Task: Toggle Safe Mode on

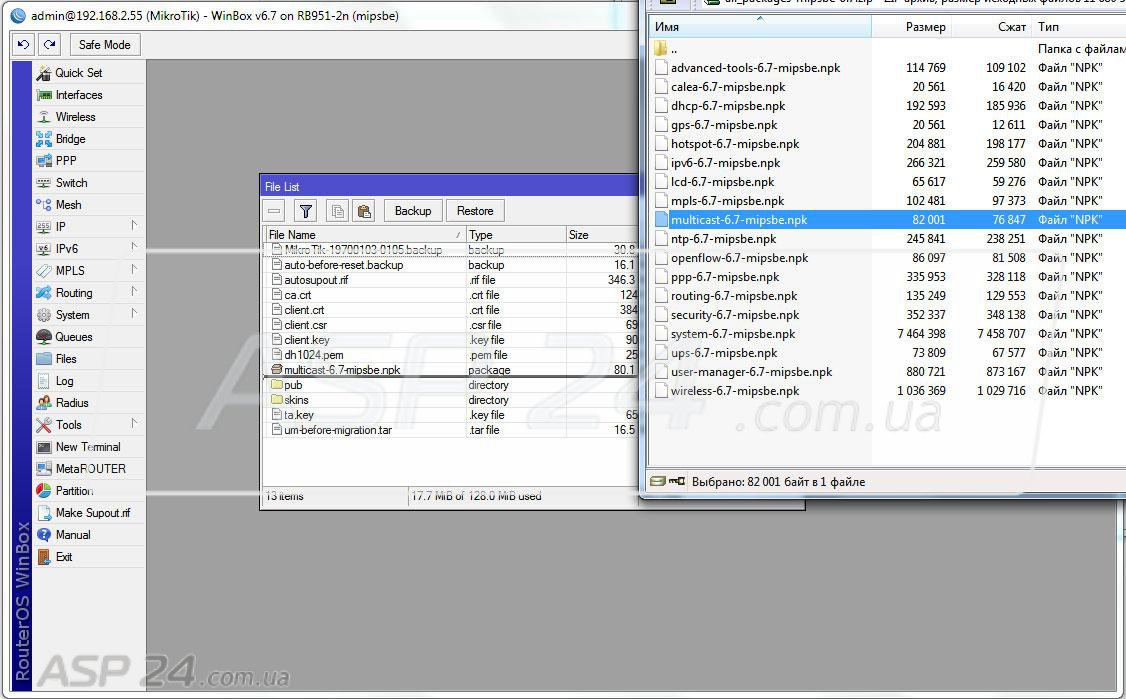Action: pos(104,44)
